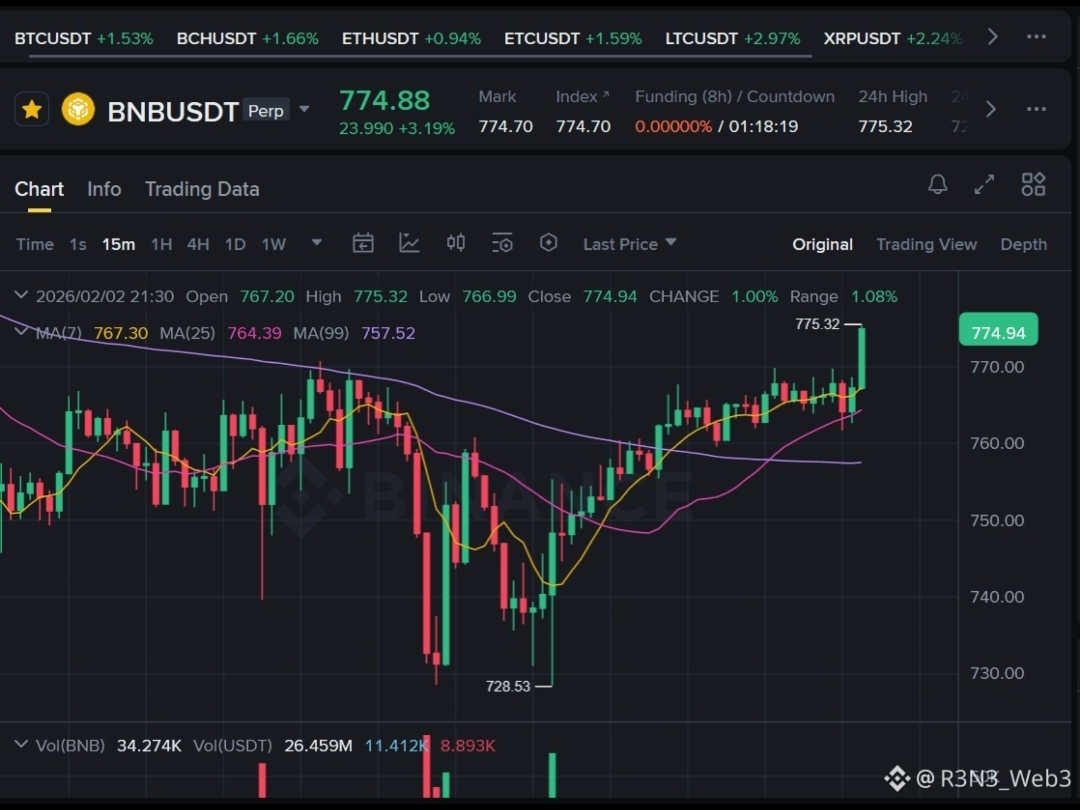The height and width of the screenshot is (810, 1080).
Task: Collapse the OHLC info row chevron
Action: (x=21, y=295)
